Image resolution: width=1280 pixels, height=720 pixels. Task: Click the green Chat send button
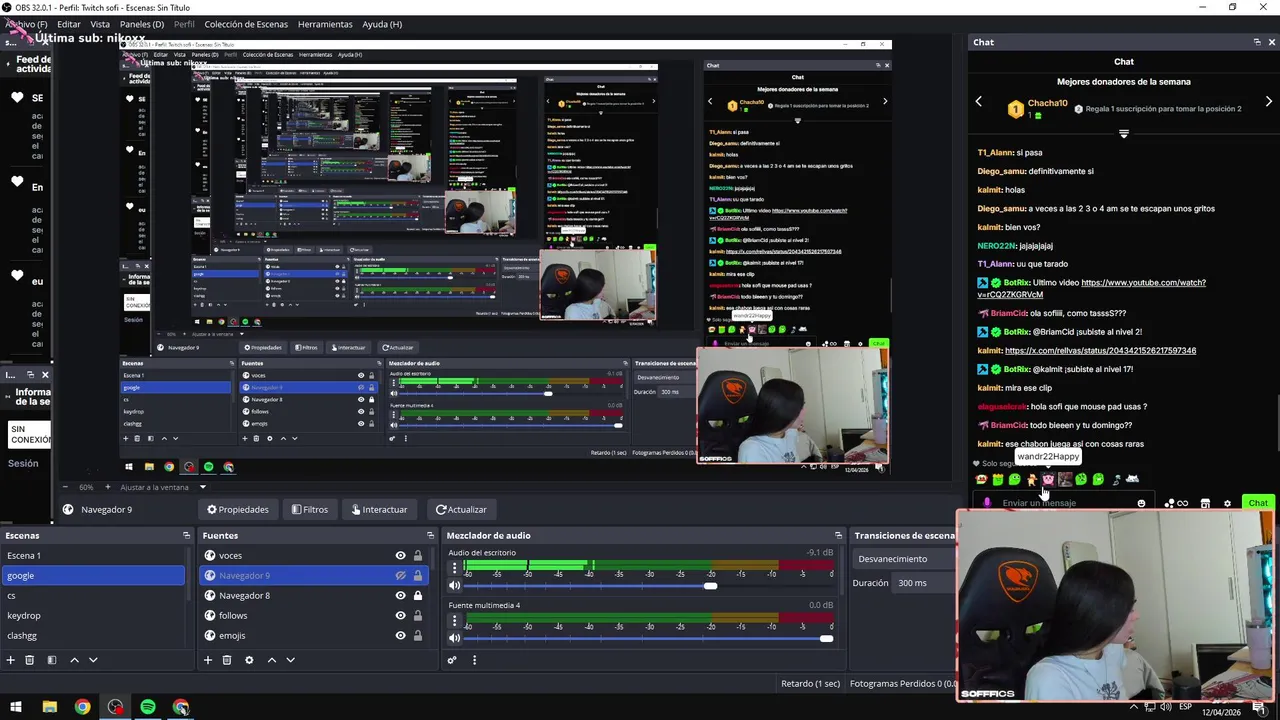coord(1258,503)
